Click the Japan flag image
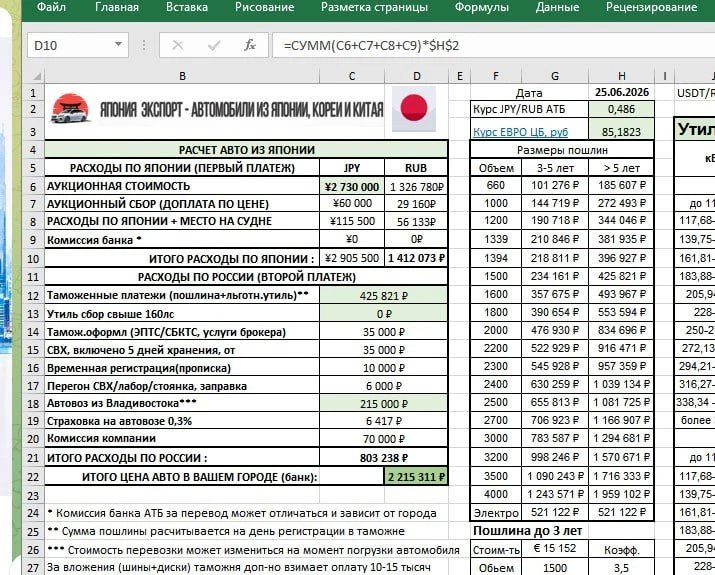The width and height of the screenshot is (715, 575). pyautogui.click(x=414, y=109)
